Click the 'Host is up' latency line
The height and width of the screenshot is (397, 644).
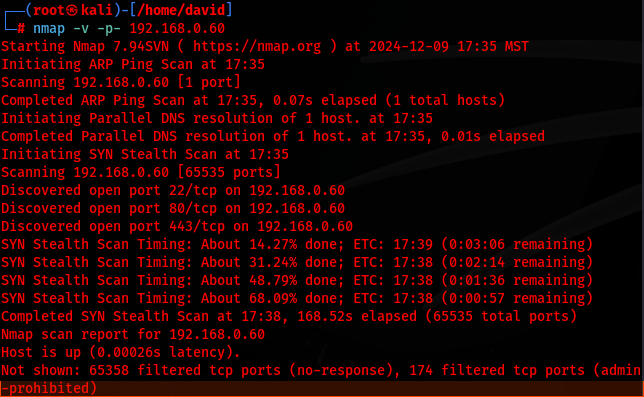pos(121,353)
